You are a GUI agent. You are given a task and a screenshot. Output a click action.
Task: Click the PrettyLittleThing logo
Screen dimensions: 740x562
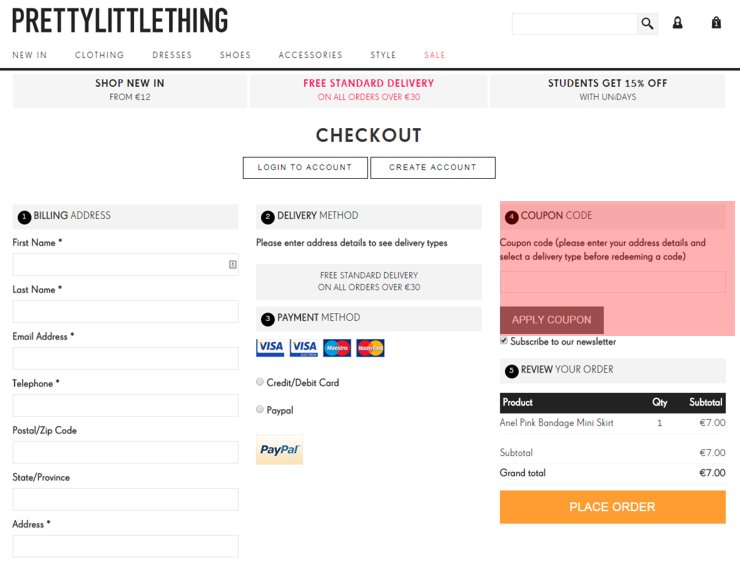[120, 20]
